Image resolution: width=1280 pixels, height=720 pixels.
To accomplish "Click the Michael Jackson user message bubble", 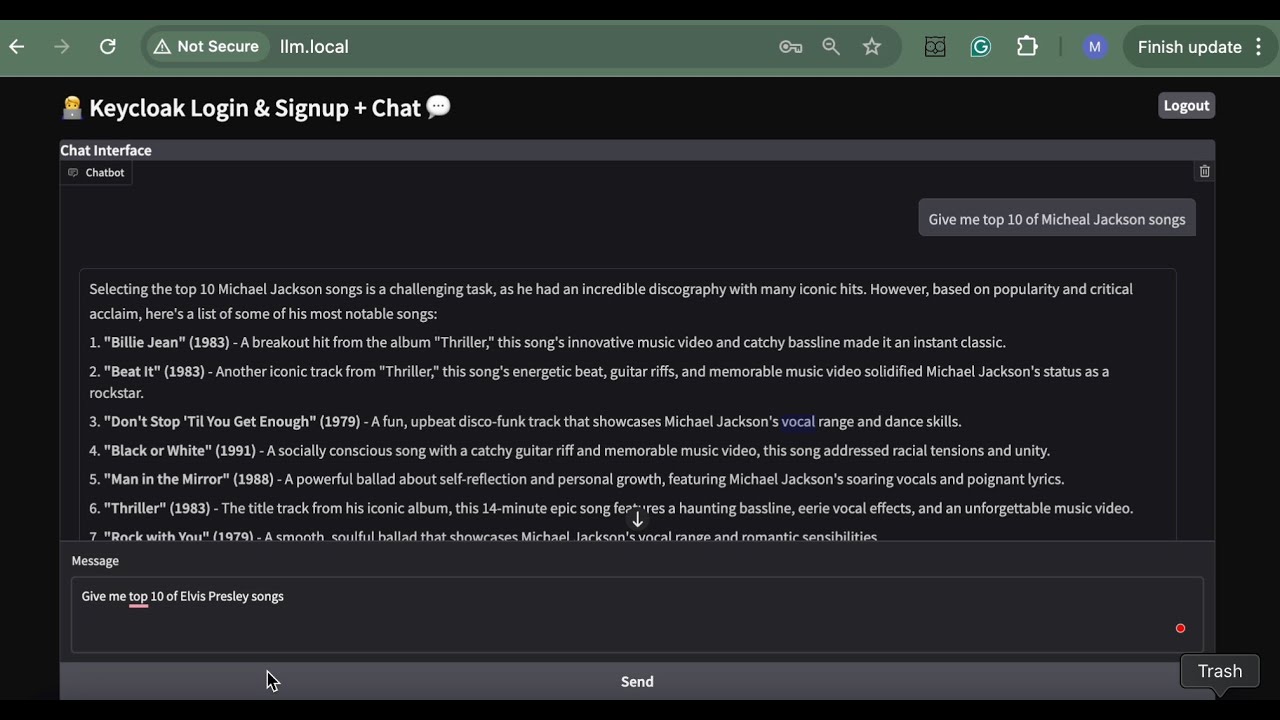I will 1057,219.
